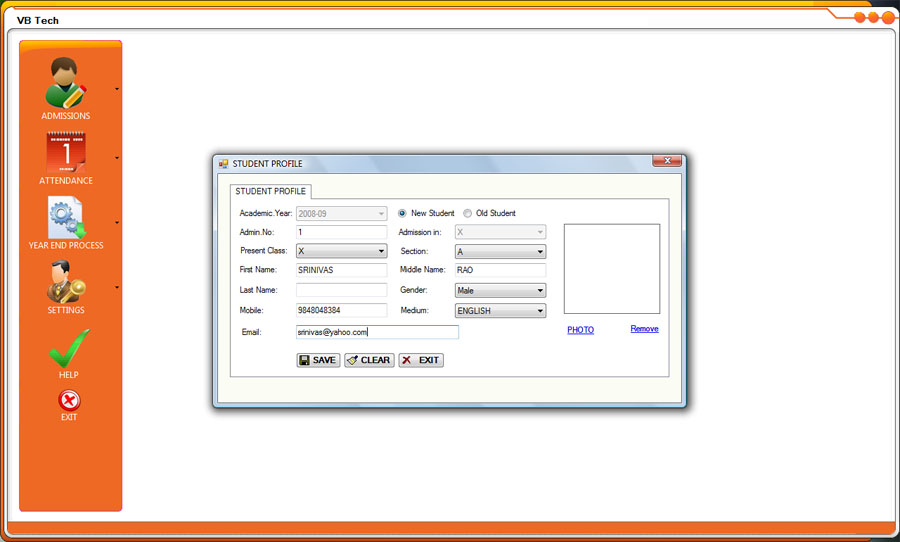Open the Admissions module icon
This screenshot has height=542, width=900.
click(65, 83)
